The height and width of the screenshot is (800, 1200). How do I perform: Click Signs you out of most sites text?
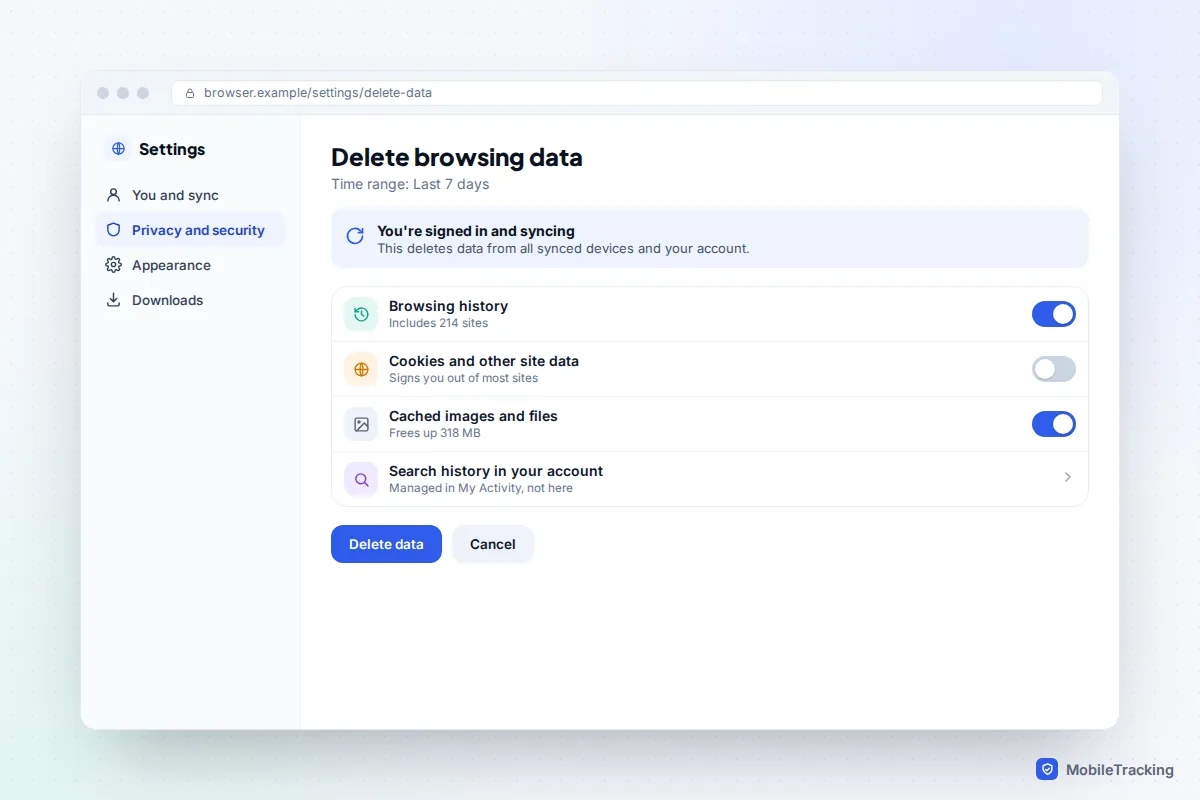tap(464, 378)
